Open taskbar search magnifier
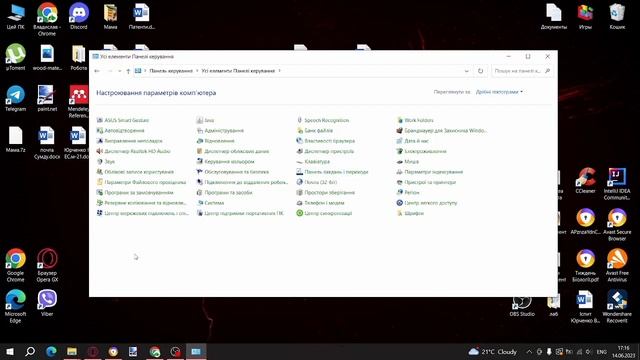Viewport: 640px width, 360px height. click(30, 351)
